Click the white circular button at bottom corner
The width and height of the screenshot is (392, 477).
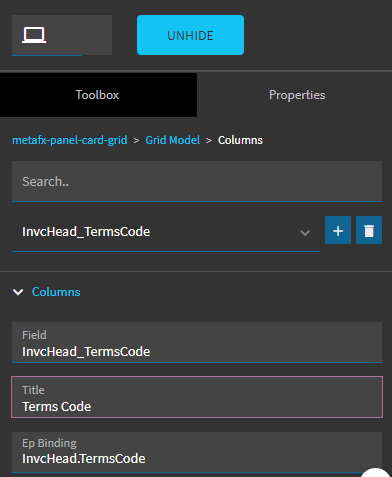pyautogui.click(x=376, y=473)
